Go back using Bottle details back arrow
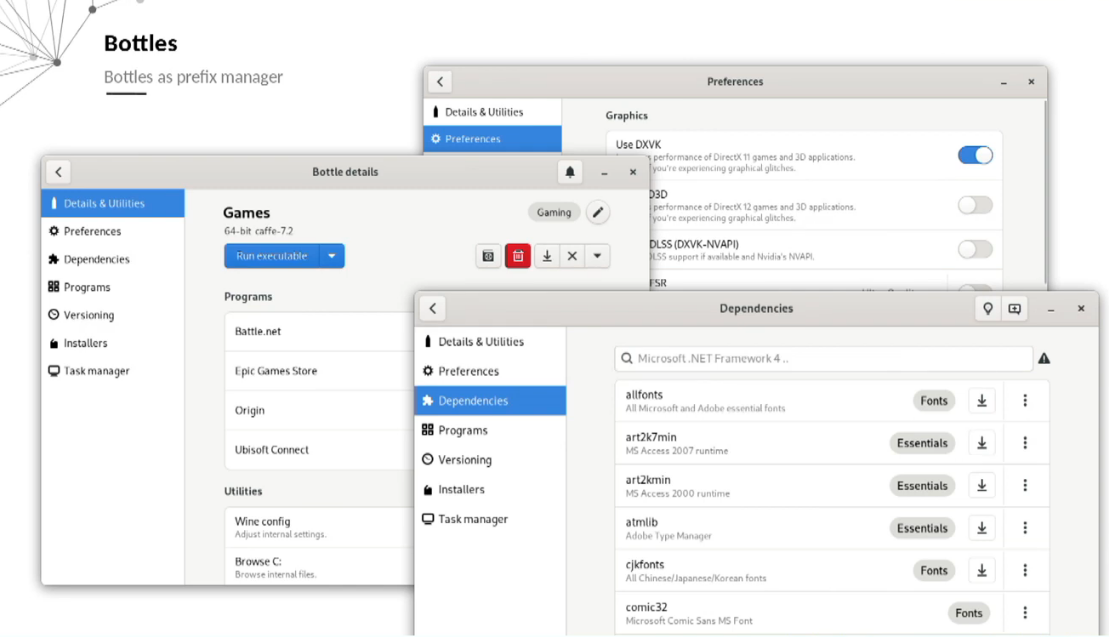 coord(58,172)
